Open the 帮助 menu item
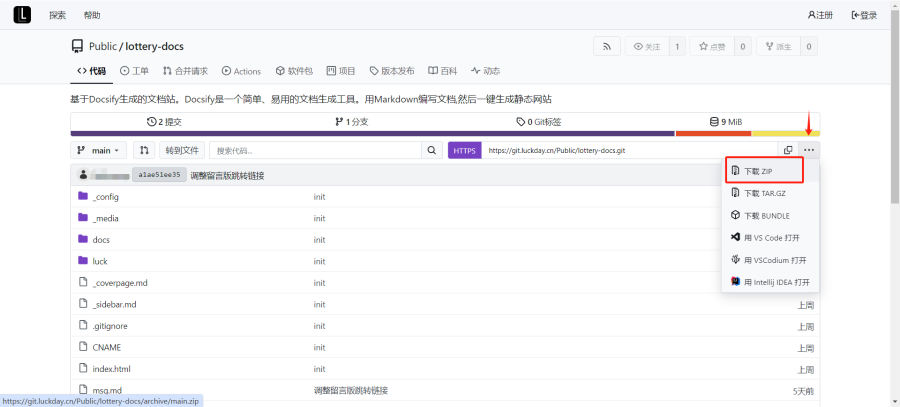 [x=92, y=15]
